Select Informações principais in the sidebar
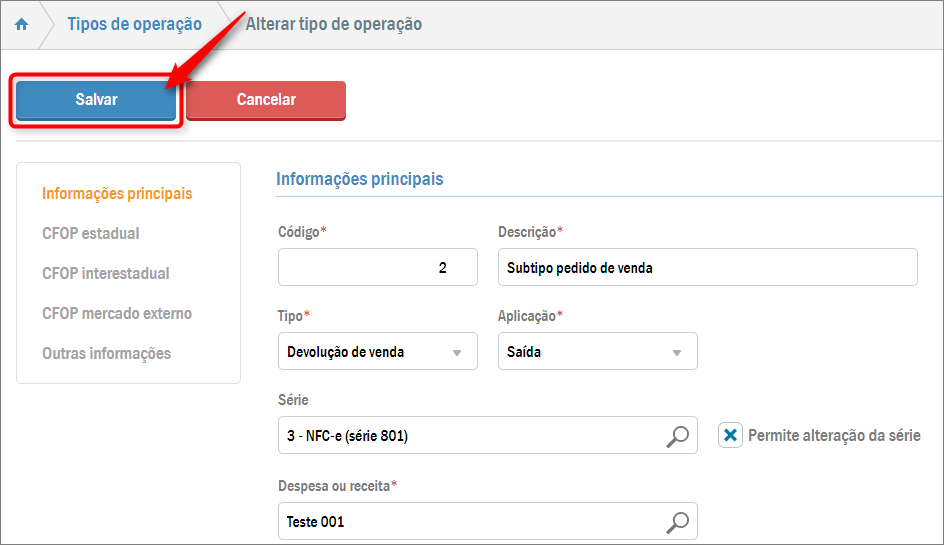944x545 pixels. pyautogui.click(x=117, y=193)
